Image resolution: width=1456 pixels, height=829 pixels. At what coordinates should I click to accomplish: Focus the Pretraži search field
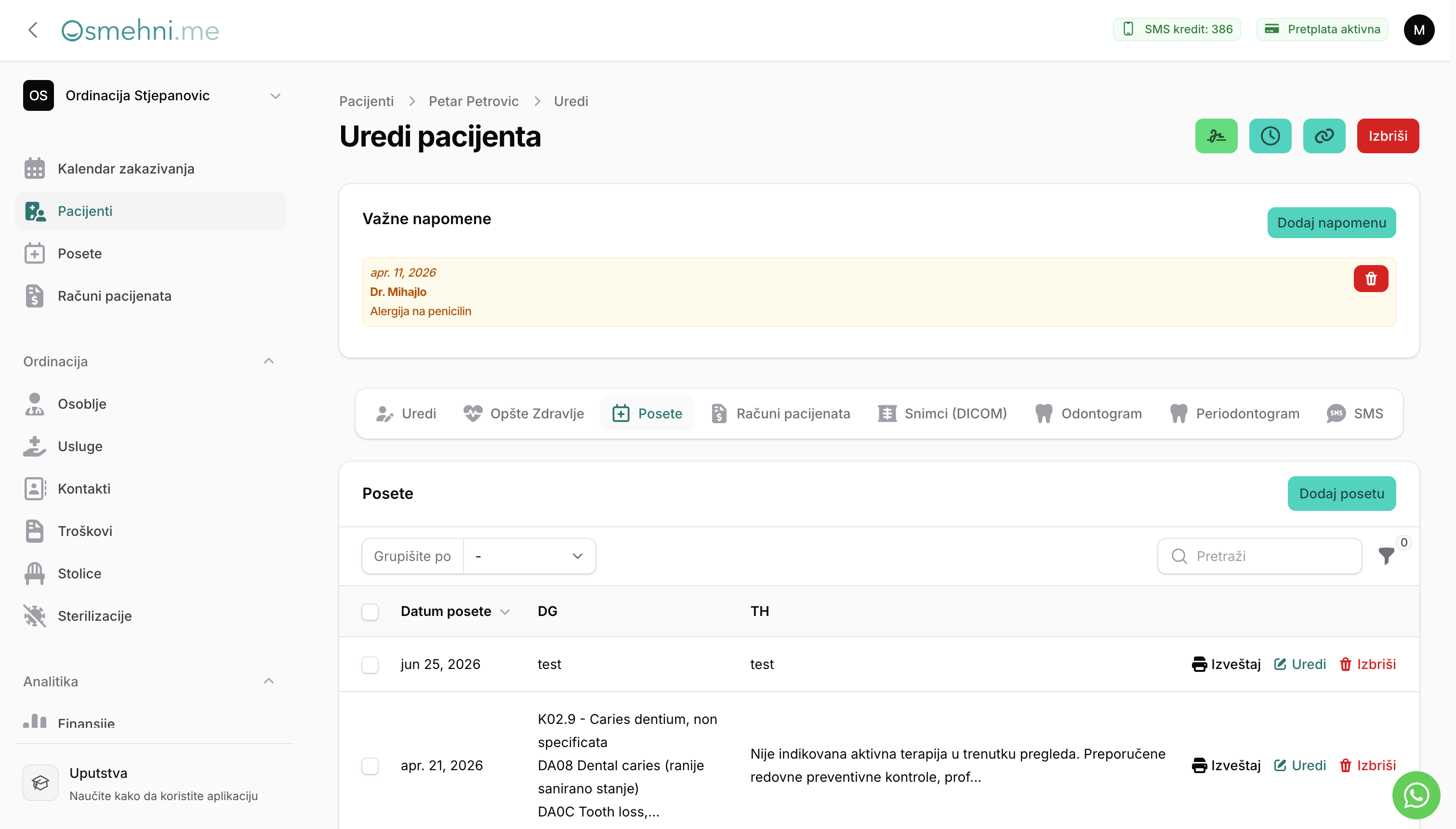(1260, 556)
